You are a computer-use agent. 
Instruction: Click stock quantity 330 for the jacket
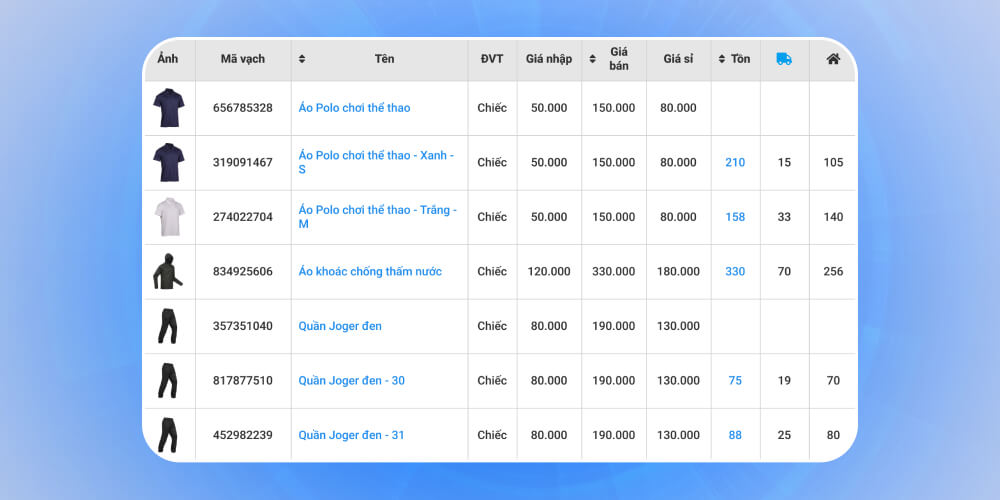tap(735, 272)
